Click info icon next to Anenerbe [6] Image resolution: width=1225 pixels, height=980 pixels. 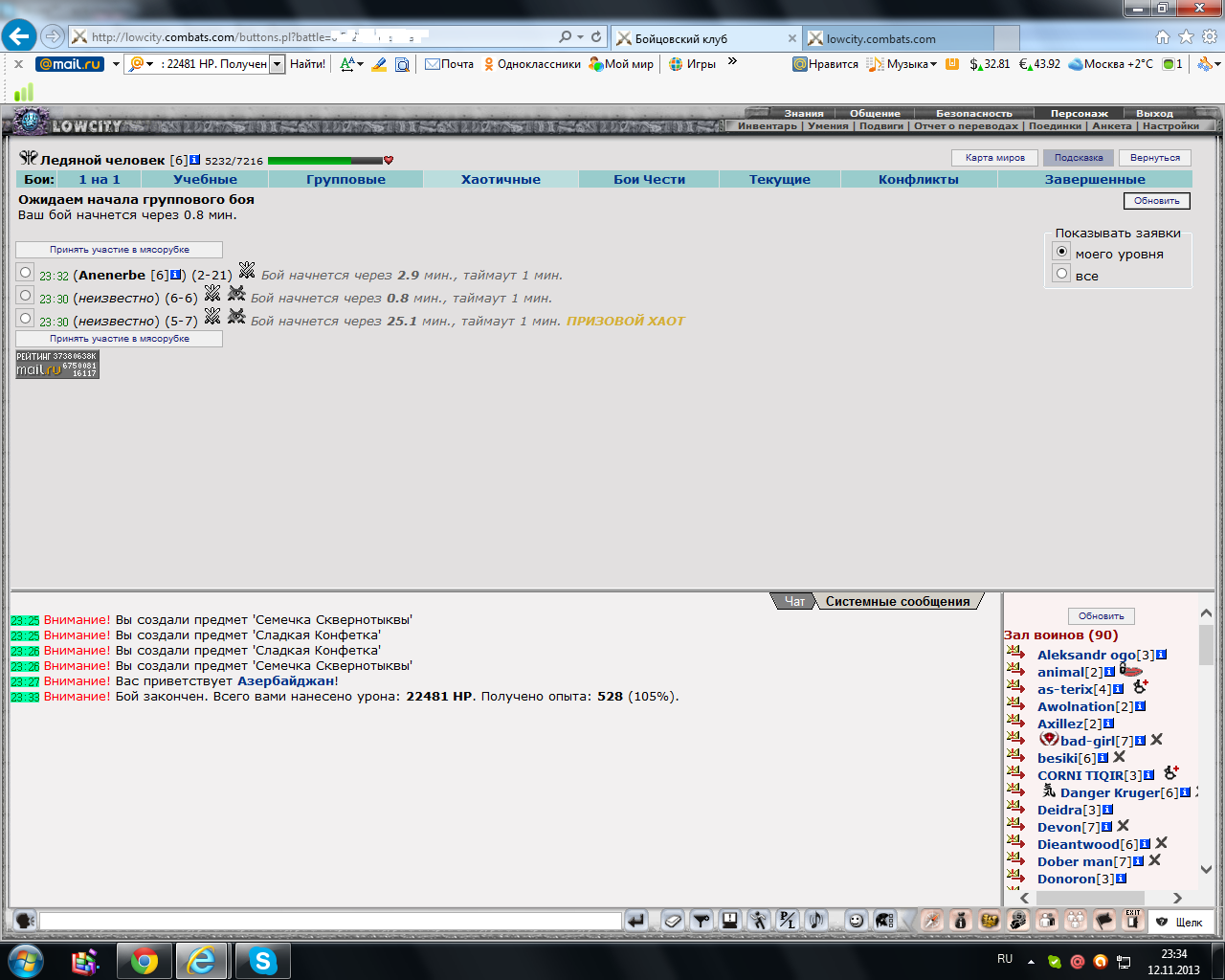click(175, 275)
